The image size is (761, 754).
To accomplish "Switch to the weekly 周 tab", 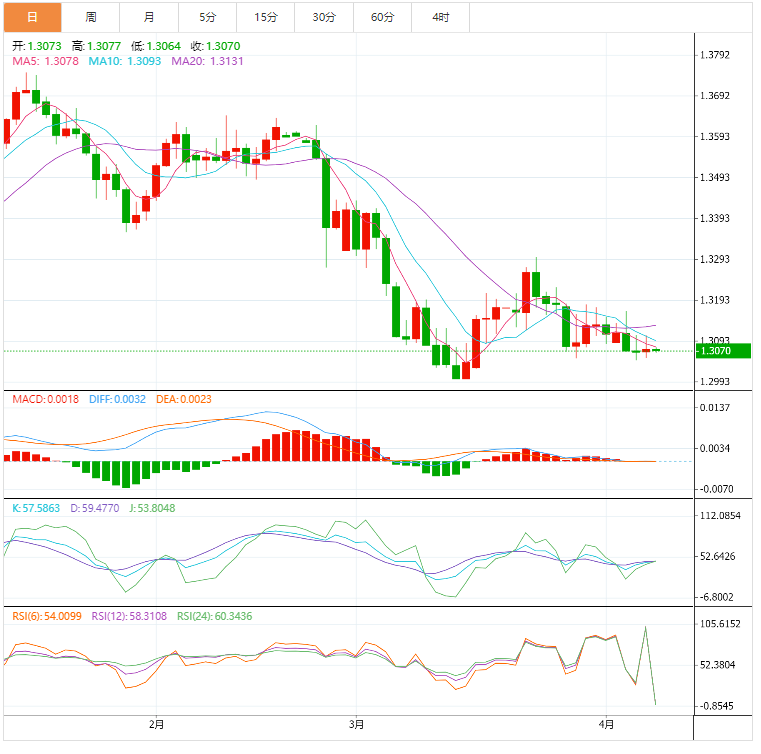I will pyautogui.click(x=91, y=17).
